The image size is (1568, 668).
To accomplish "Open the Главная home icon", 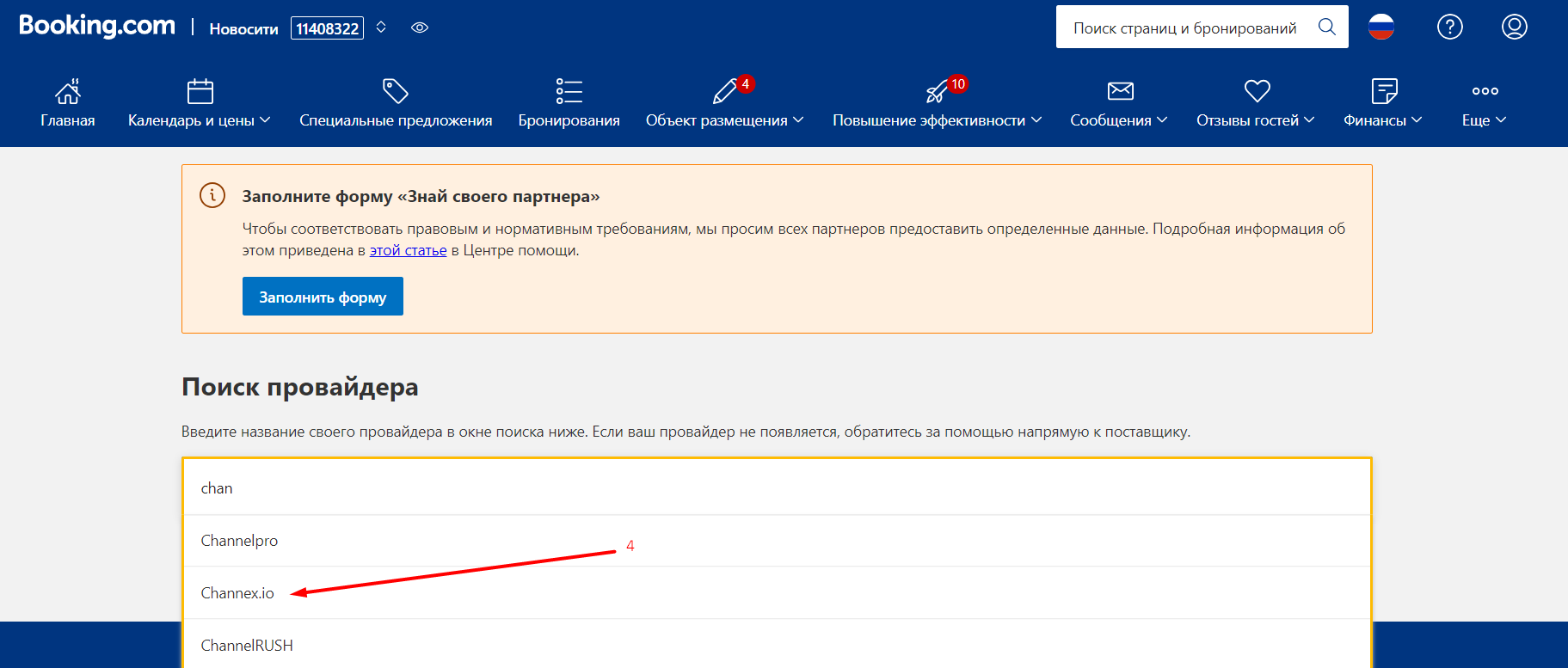I will pyautogui.click(x=68, y=91).
